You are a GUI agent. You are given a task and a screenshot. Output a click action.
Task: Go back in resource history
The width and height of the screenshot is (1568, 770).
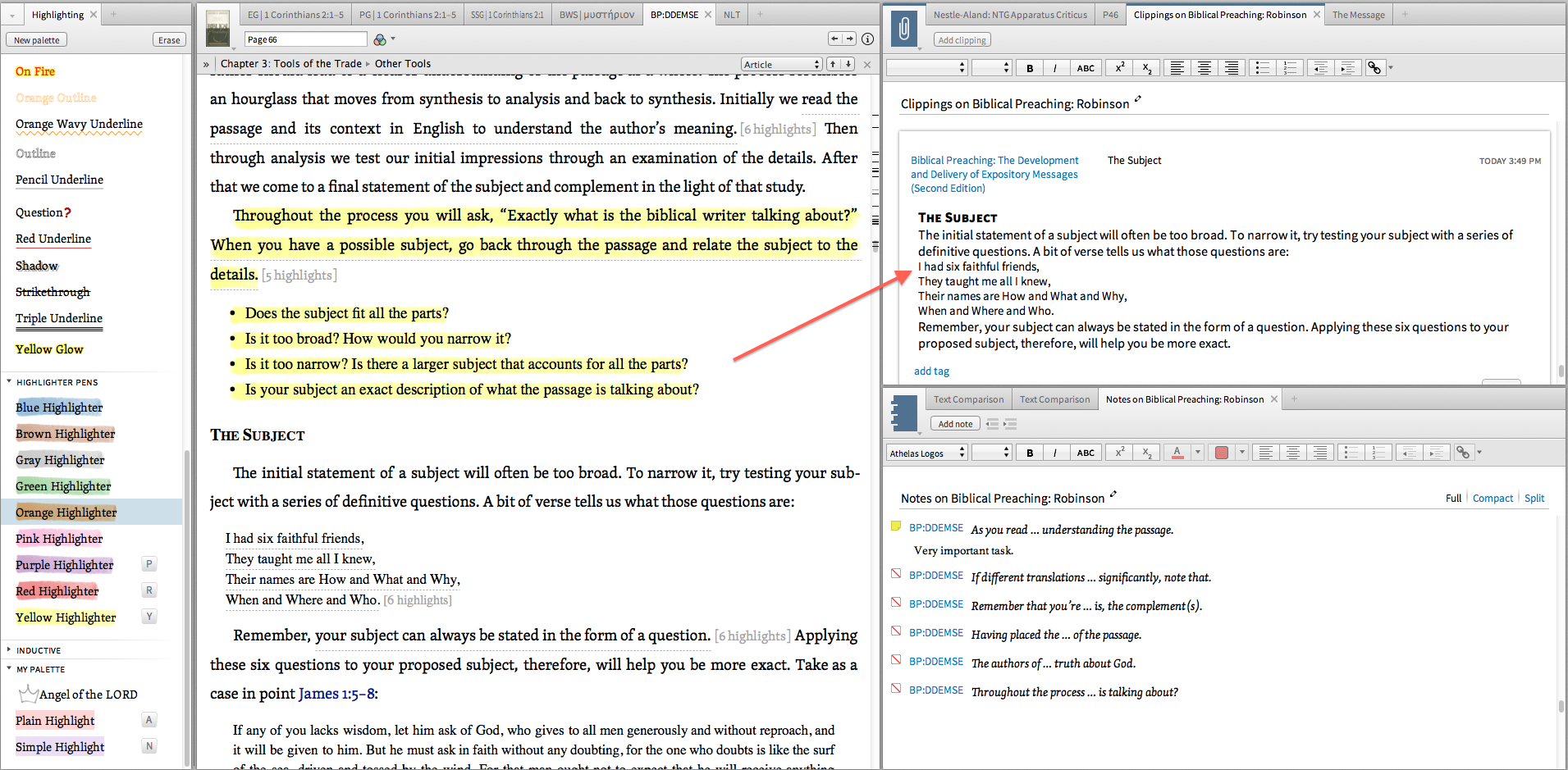[835, 39]
